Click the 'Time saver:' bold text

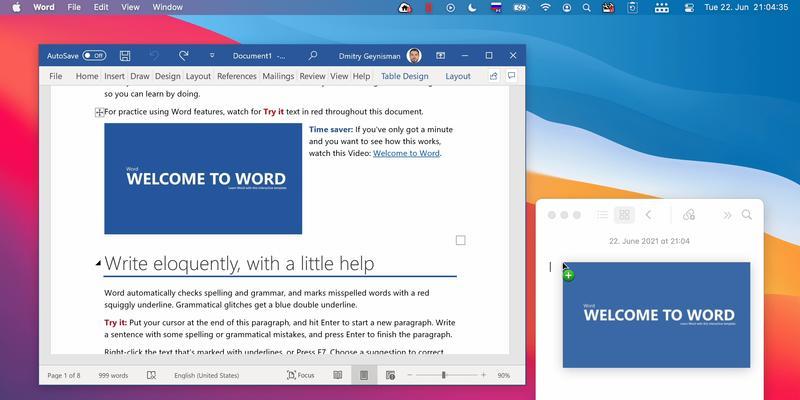(x=331, y=130)
